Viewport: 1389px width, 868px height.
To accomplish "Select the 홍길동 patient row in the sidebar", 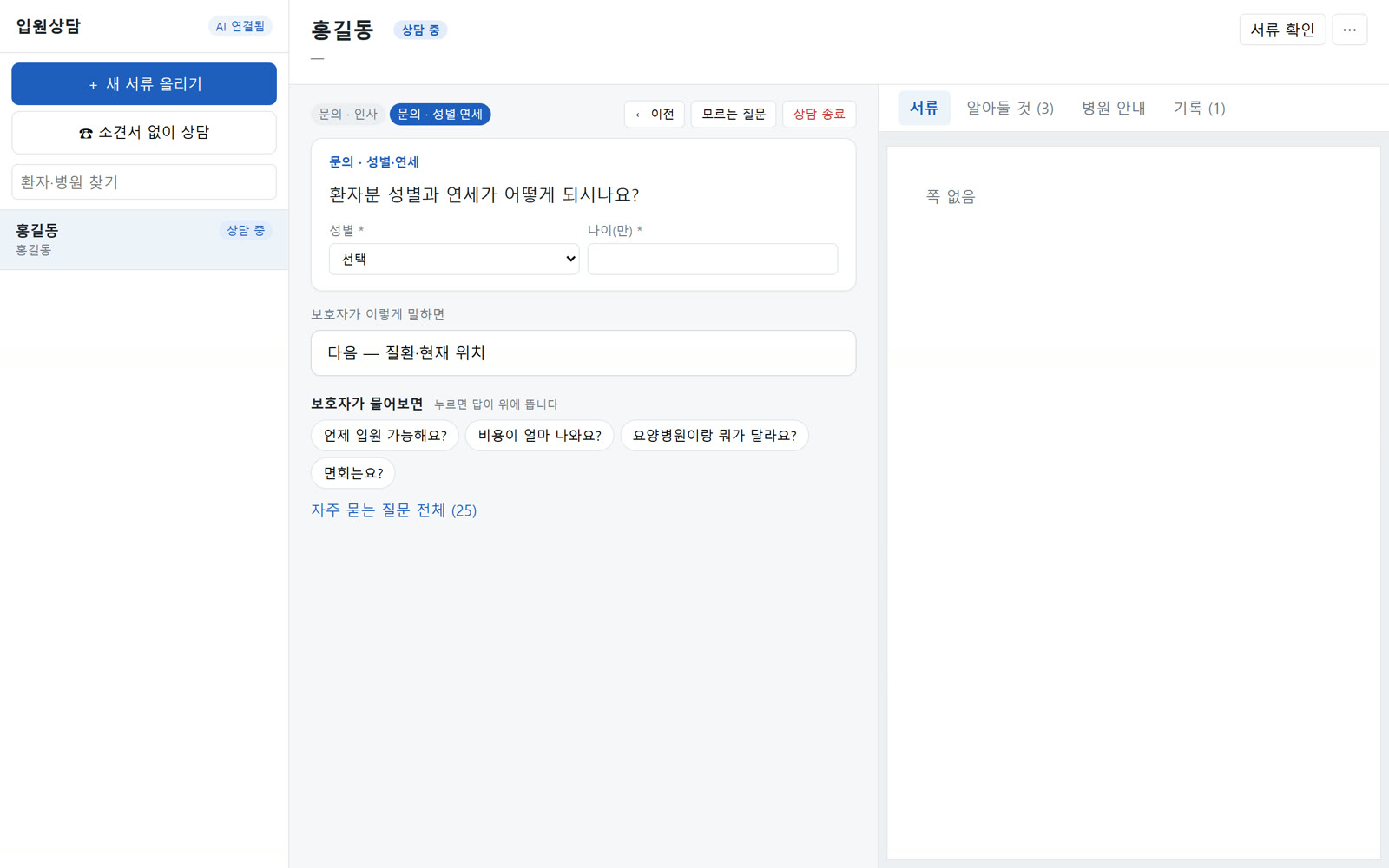I will 144,240.
